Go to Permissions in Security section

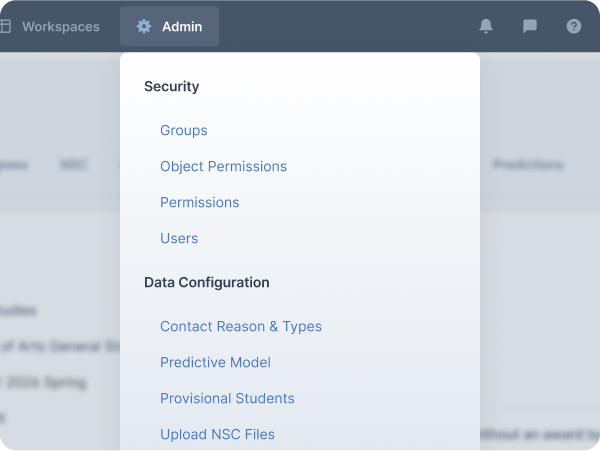click(x=199, y=203)
